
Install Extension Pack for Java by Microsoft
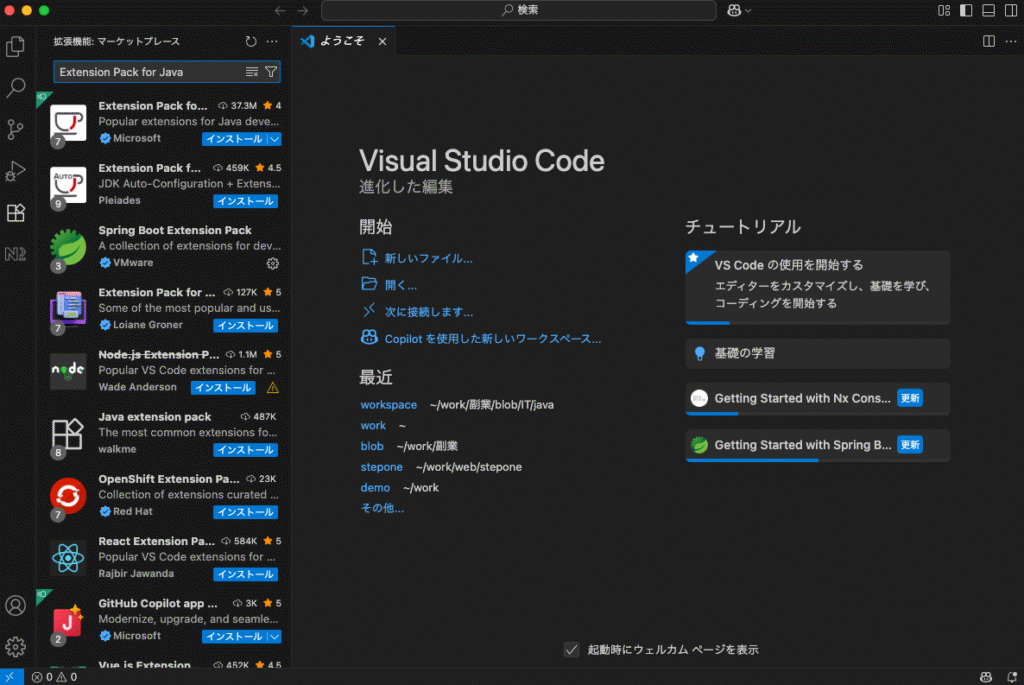(234, 139)
